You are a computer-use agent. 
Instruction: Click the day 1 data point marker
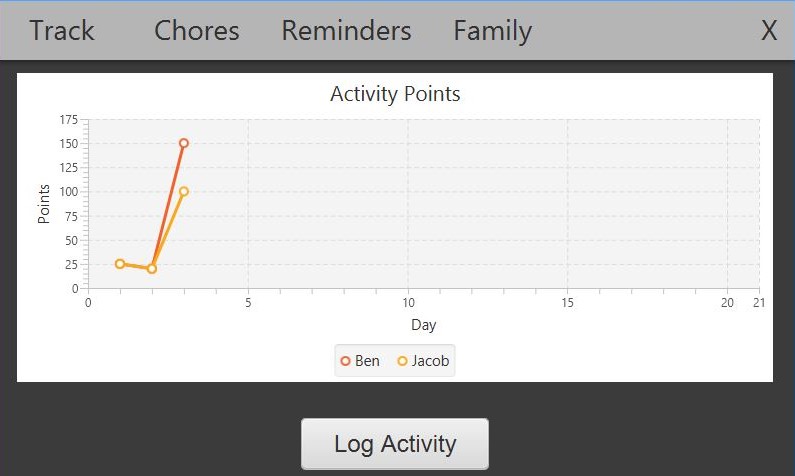(120, 264)
